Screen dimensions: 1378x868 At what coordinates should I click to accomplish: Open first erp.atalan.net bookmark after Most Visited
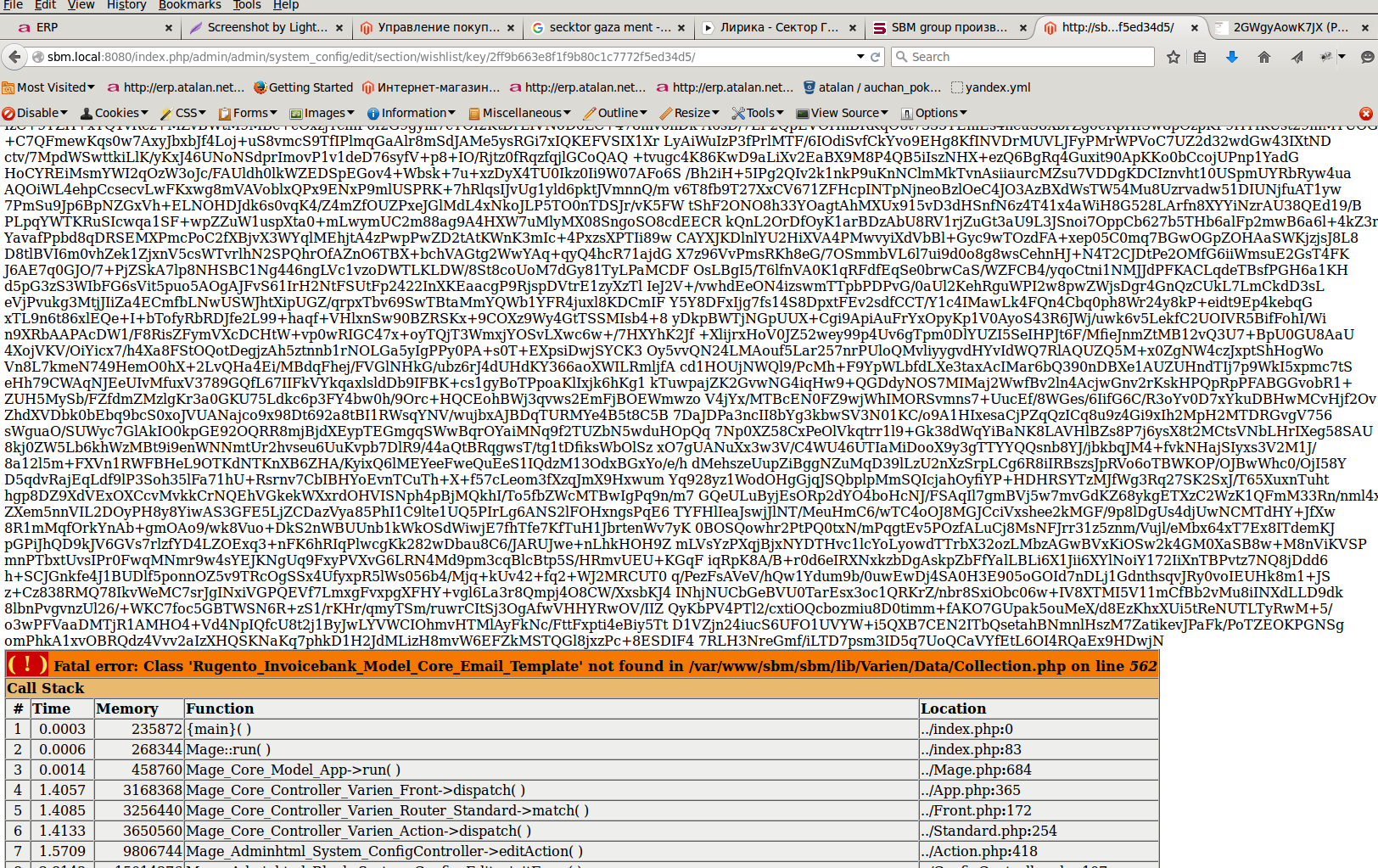(176, 87)
